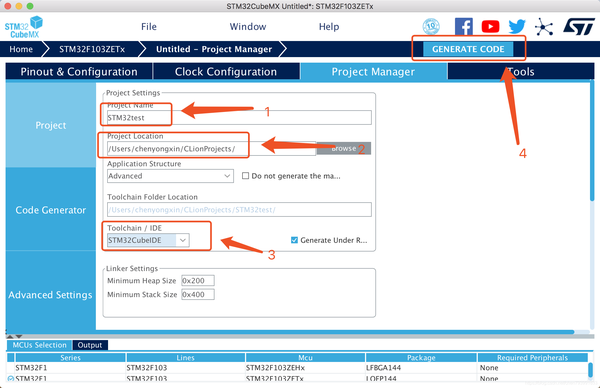
Task: Select the radio icon beside second STM32F1 row
Action: (10, 379)
